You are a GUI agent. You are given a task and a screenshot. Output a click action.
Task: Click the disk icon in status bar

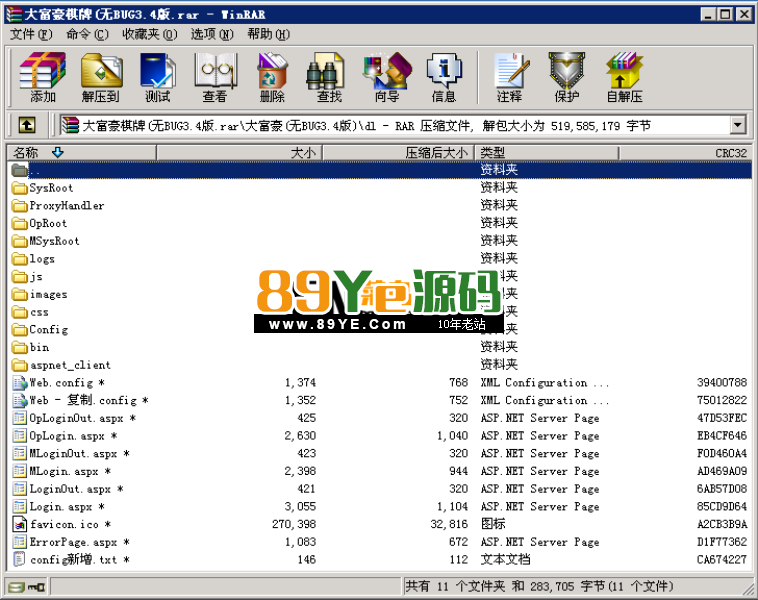click(x=17, y=587)
